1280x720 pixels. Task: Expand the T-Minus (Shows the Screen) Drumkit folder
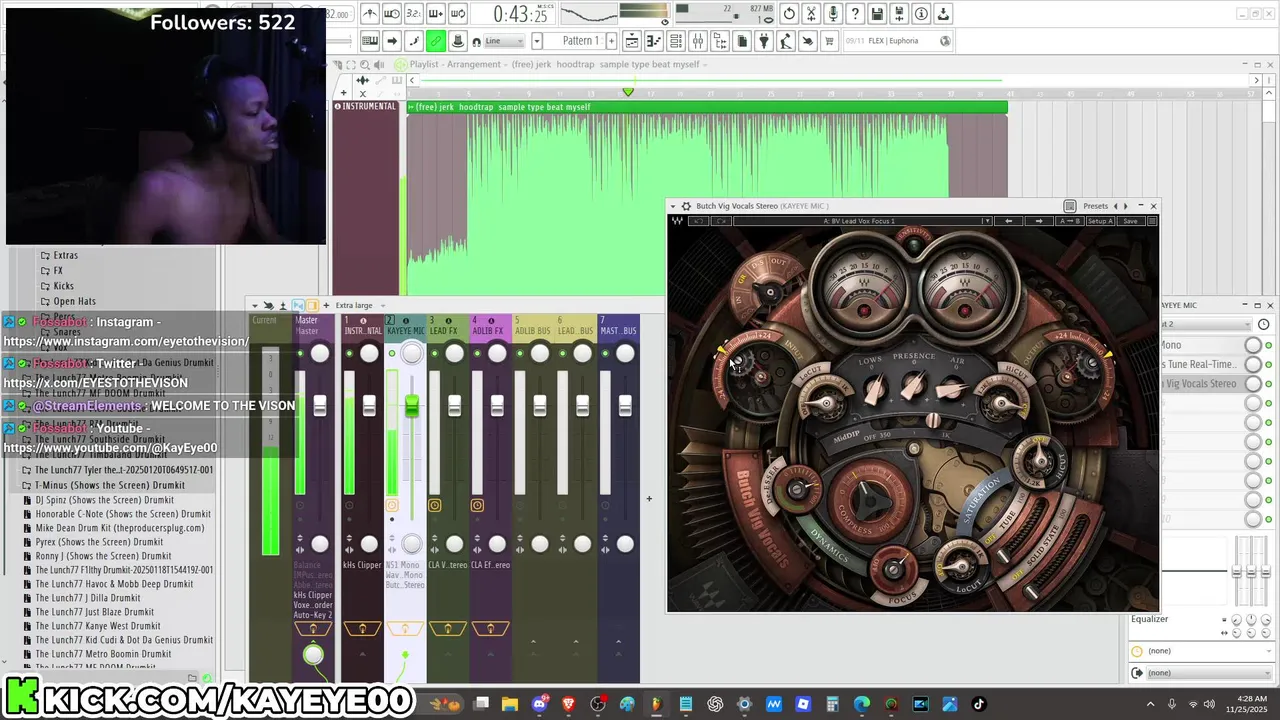[x=109, y=485]
